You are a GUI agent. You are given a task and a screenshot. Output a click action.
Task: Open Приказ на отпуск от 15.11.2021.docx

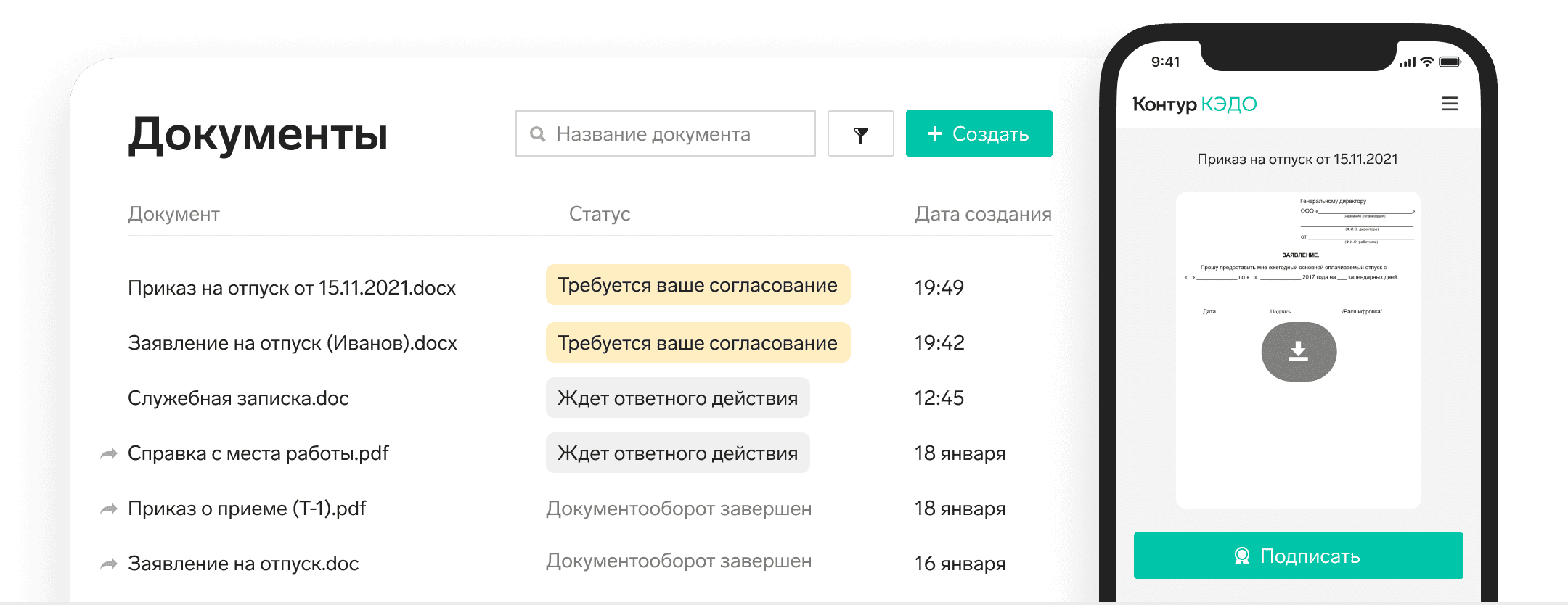pos(291,288)
